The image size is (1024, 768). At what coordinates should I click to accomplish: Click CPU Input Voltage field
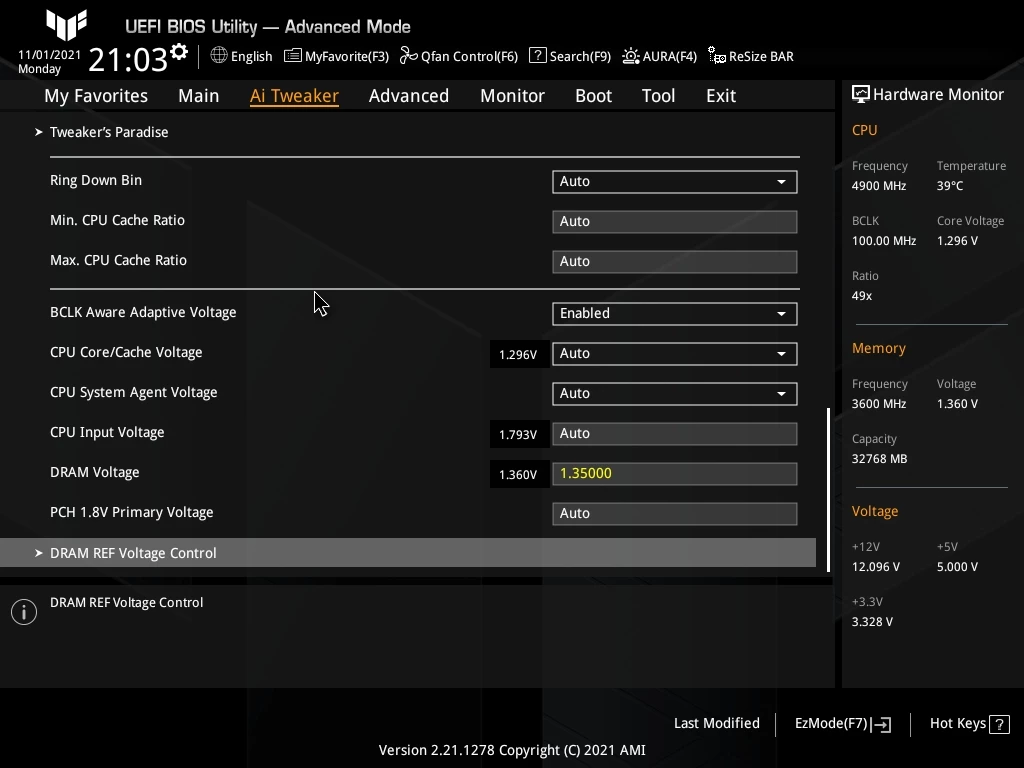[675, 434]
